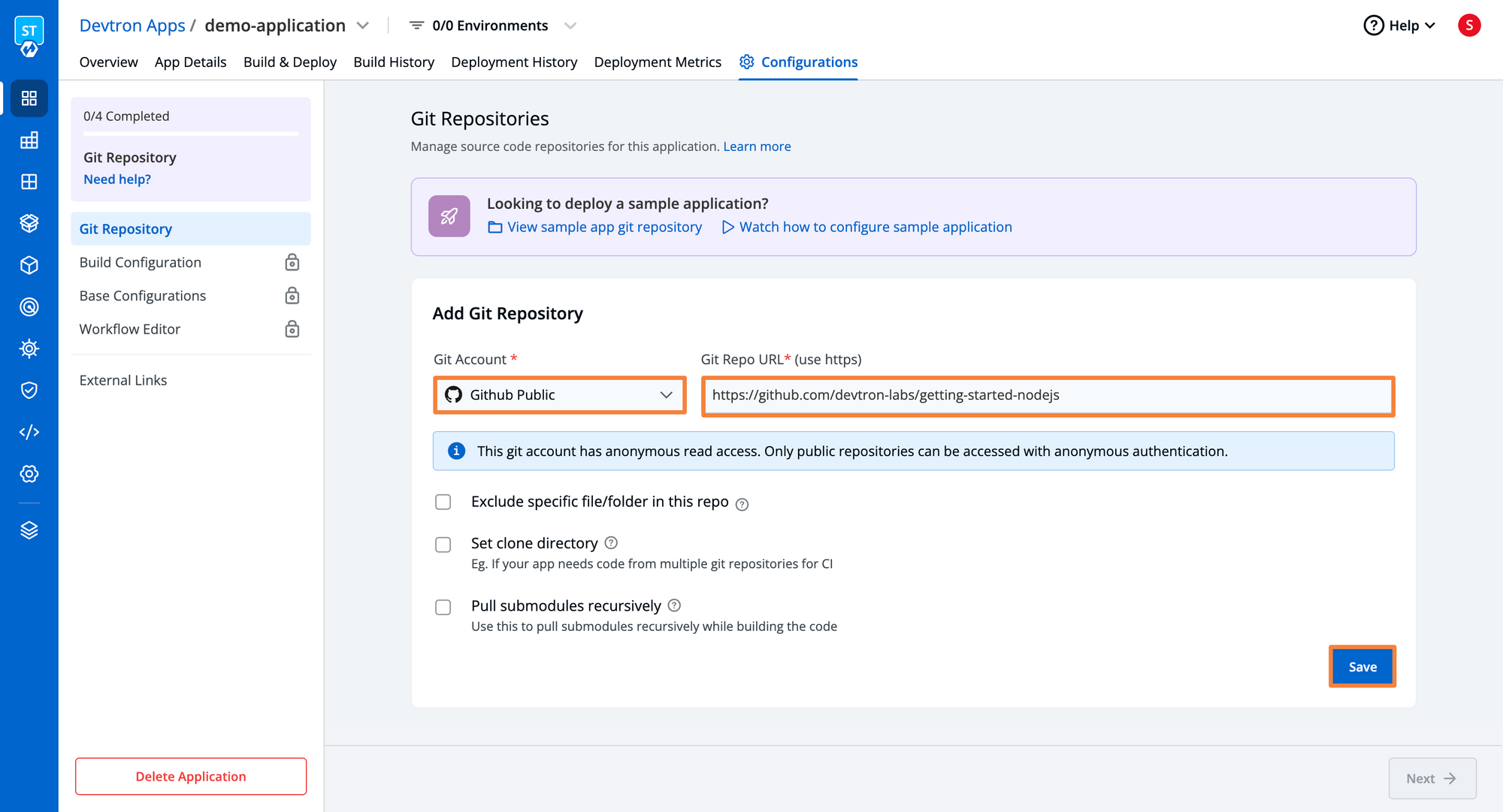Screen dimensions: 1503x812
Task: Expand the demo-application name dropdown
Action: pos(369,25)
